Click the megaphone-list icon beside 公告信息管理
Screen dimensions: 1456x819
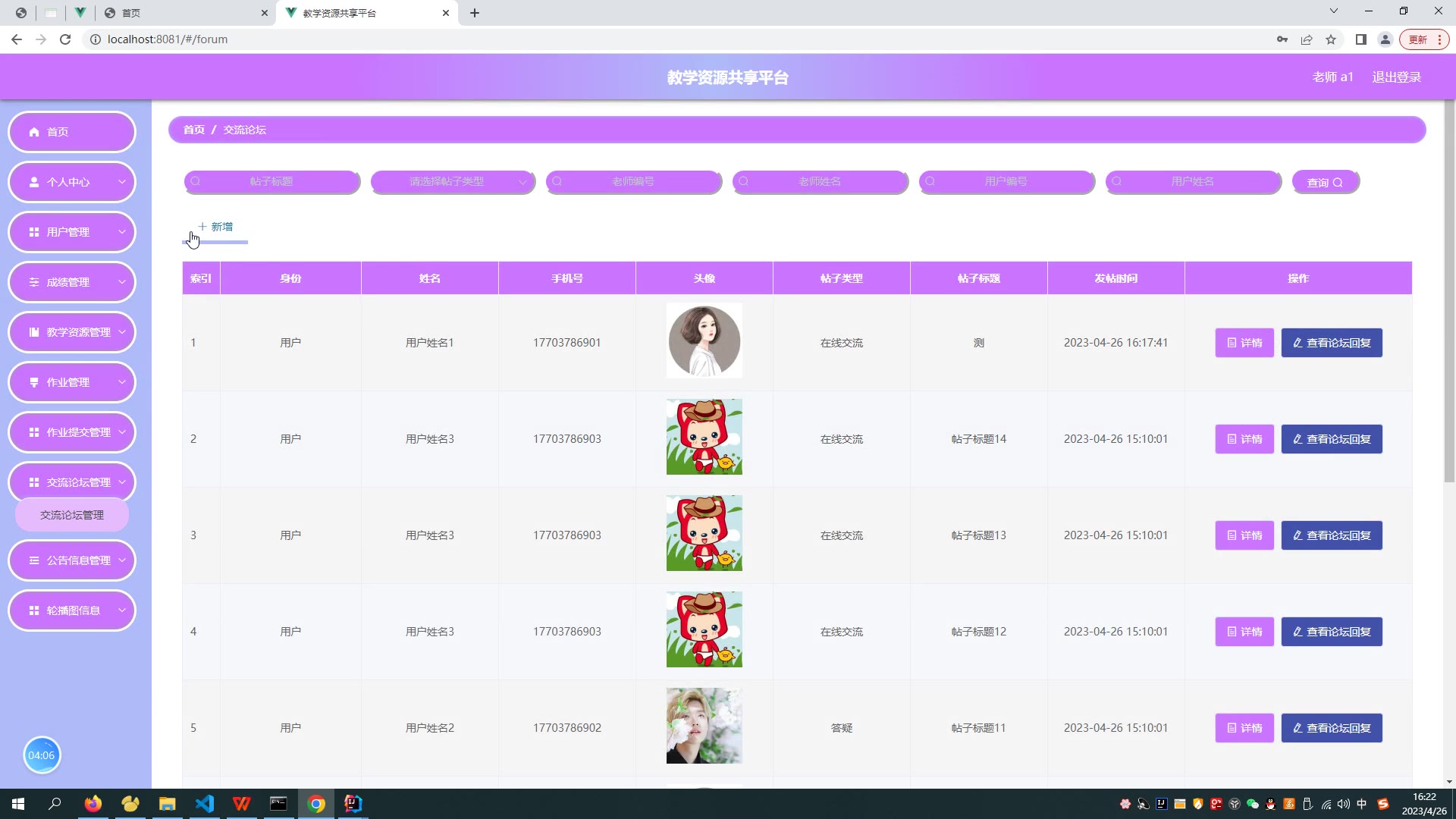point(34,560)
